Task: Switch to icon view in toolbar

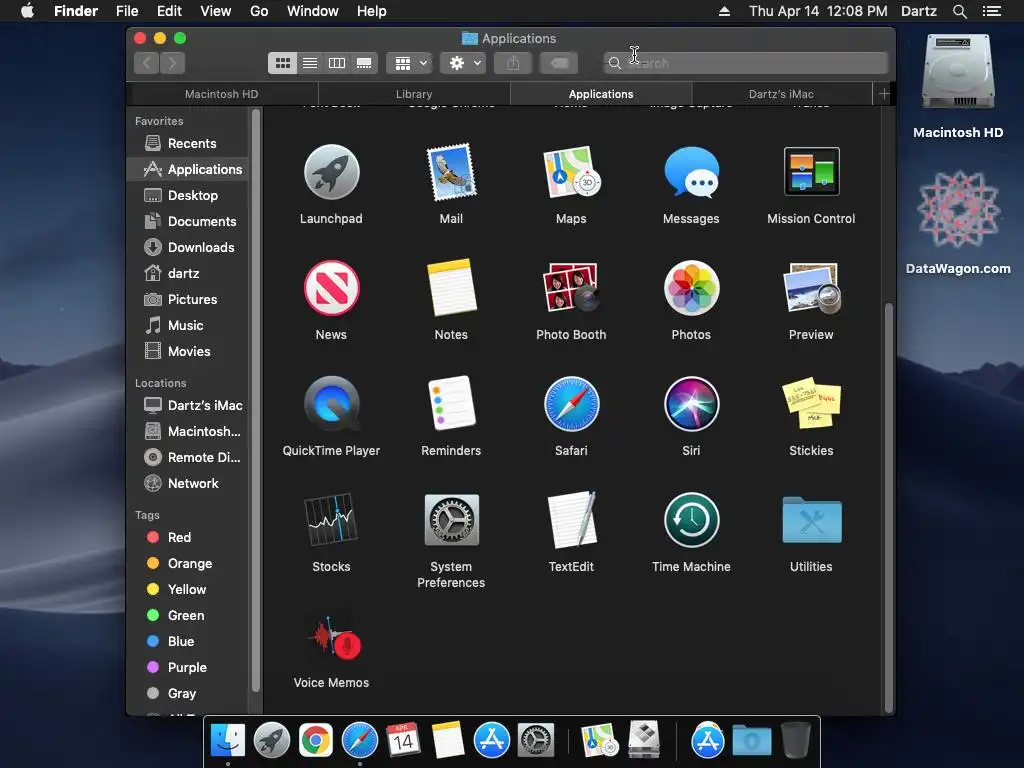Action: (282, 63)
